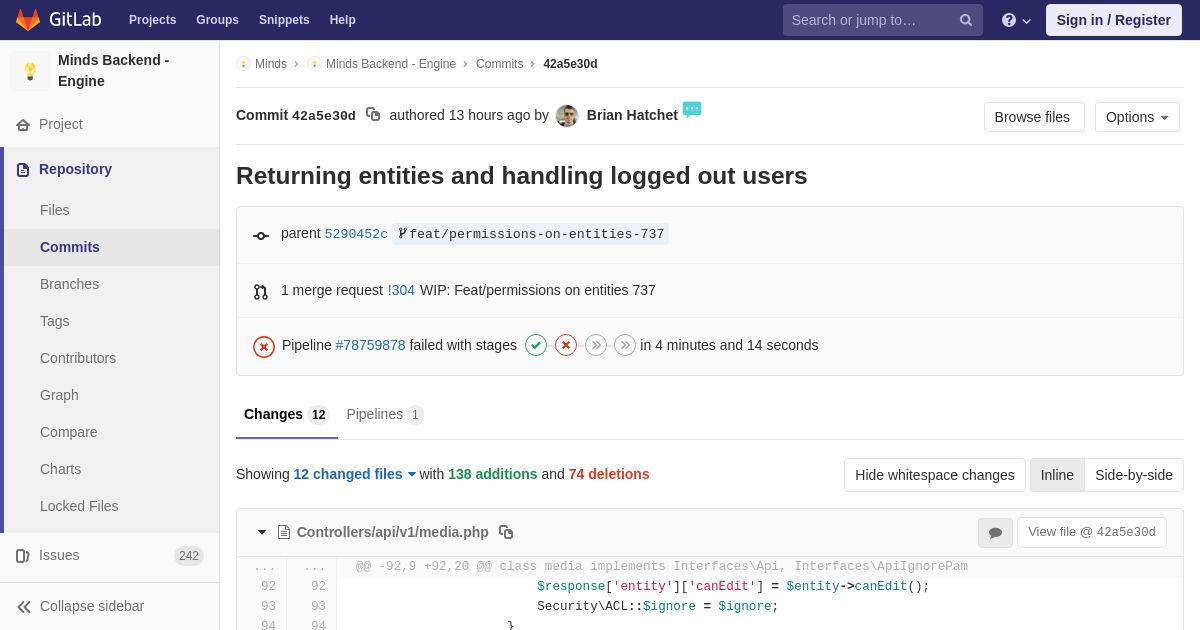Collapse the media.php diff
The image size is (1200, 630).
tap(262, 532)
